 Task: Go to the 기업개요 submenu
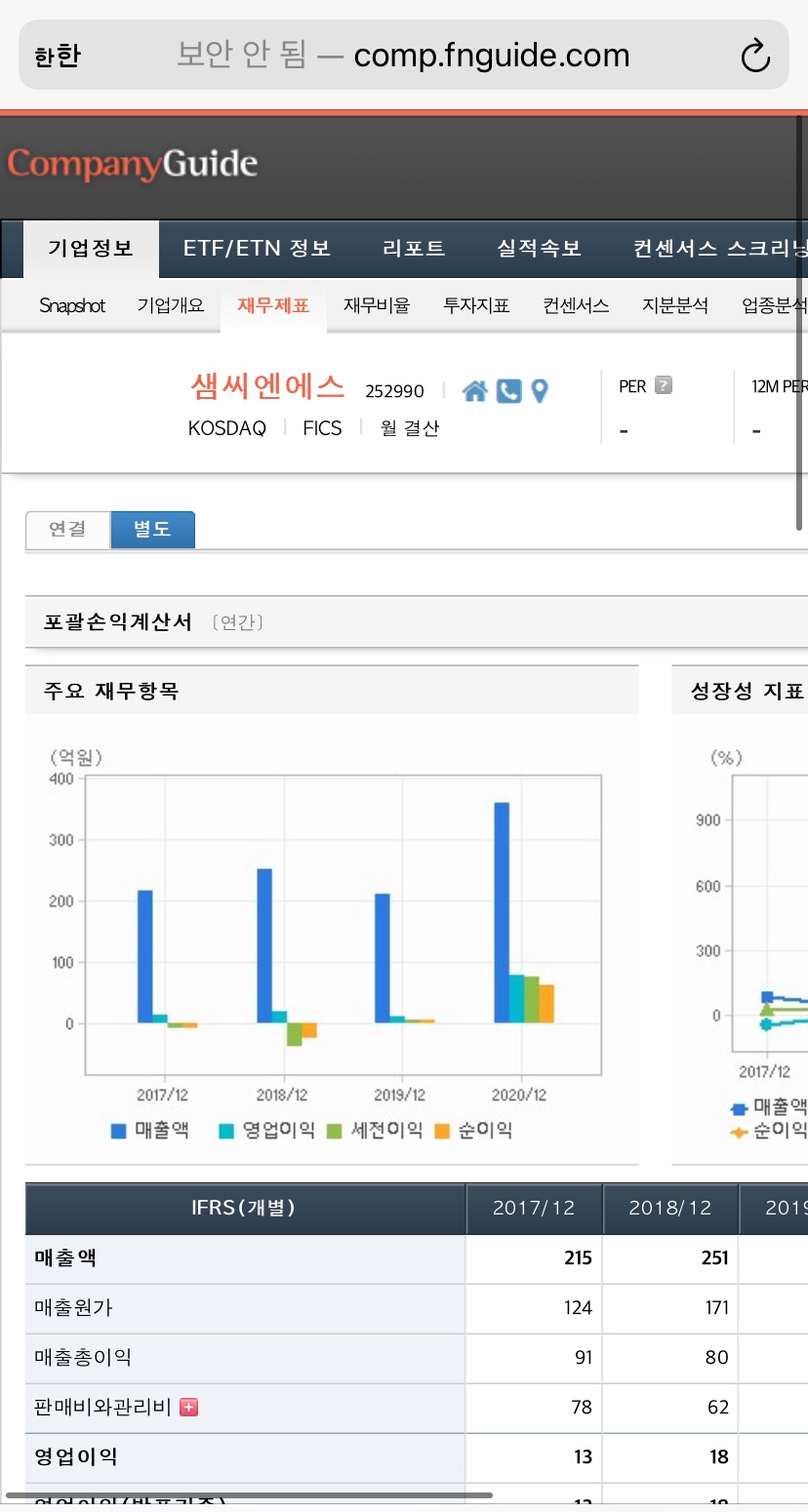tap(171, 305)
